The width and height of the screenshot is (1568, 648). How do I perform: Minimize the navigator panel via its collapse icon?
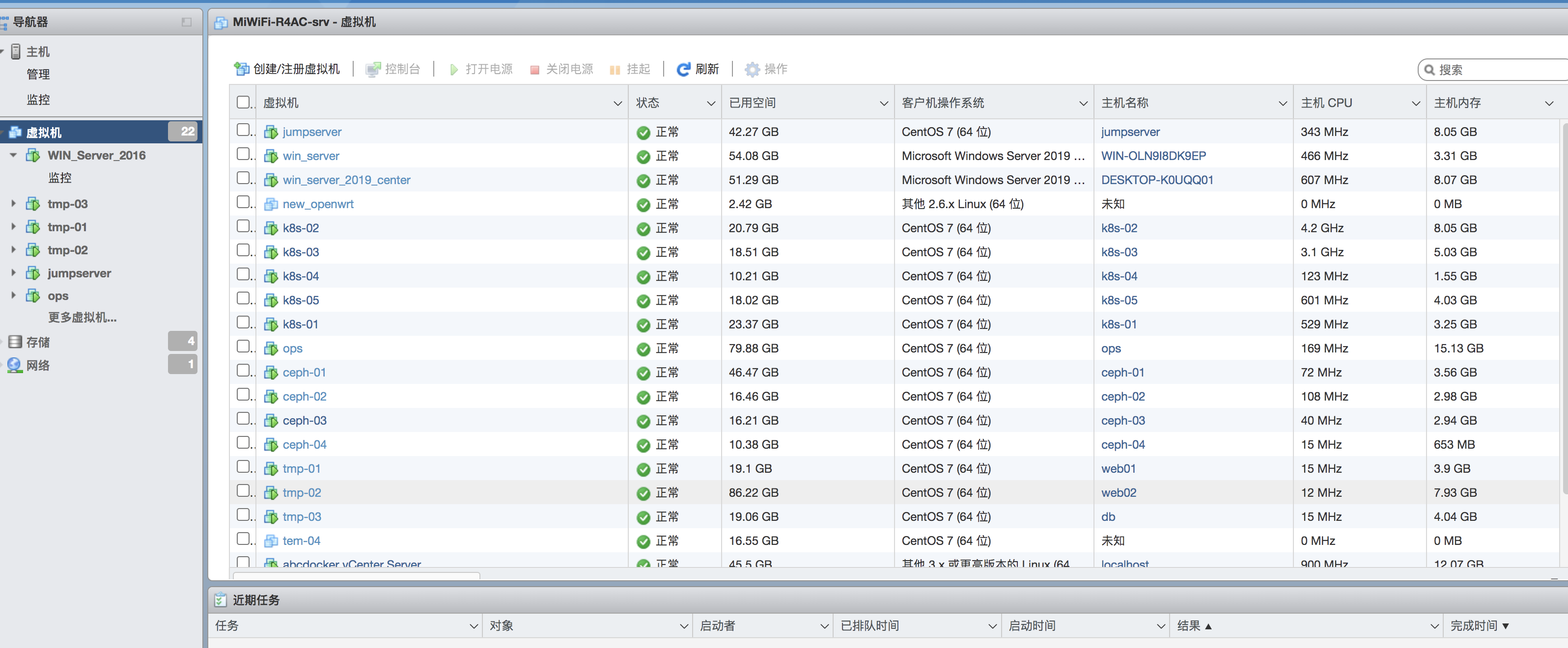tap(186, 23)
